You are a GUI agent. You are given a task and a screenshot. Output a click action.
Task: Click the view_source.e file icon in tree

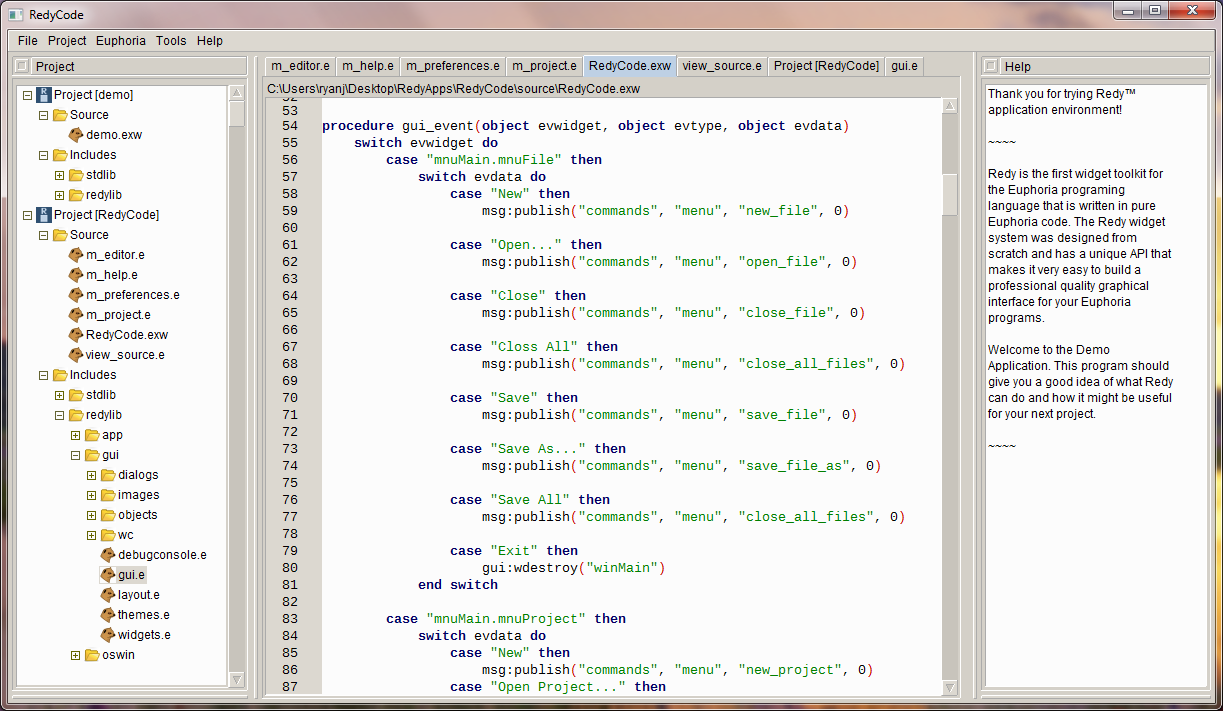76,355
